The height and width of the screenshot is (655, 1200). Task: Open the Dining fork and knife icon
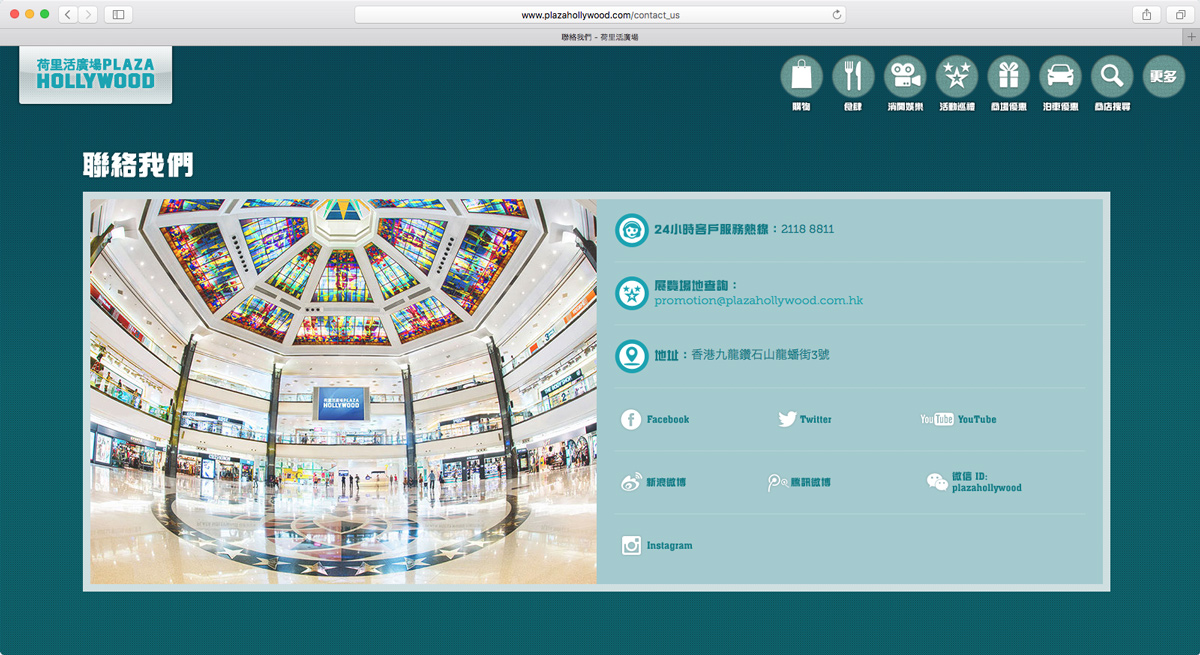point(853,77)
